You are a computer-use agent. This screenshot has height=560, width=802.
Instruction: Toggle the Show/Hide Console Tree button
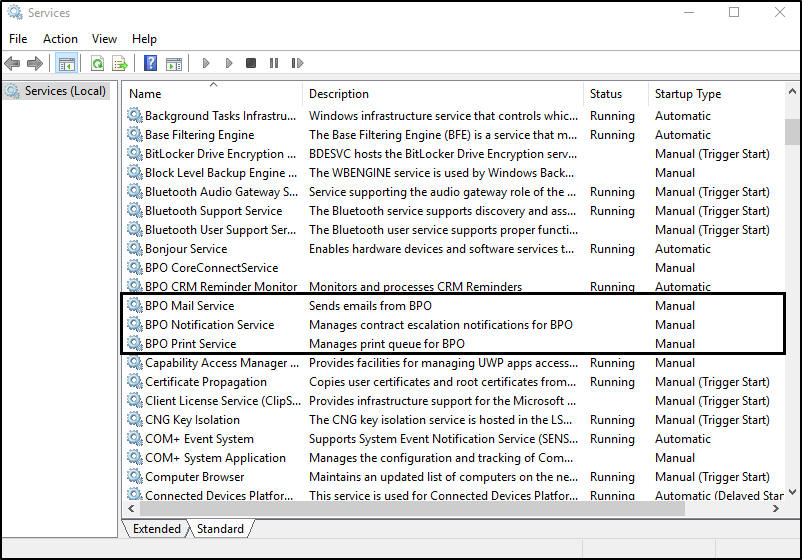click(66, 64)
